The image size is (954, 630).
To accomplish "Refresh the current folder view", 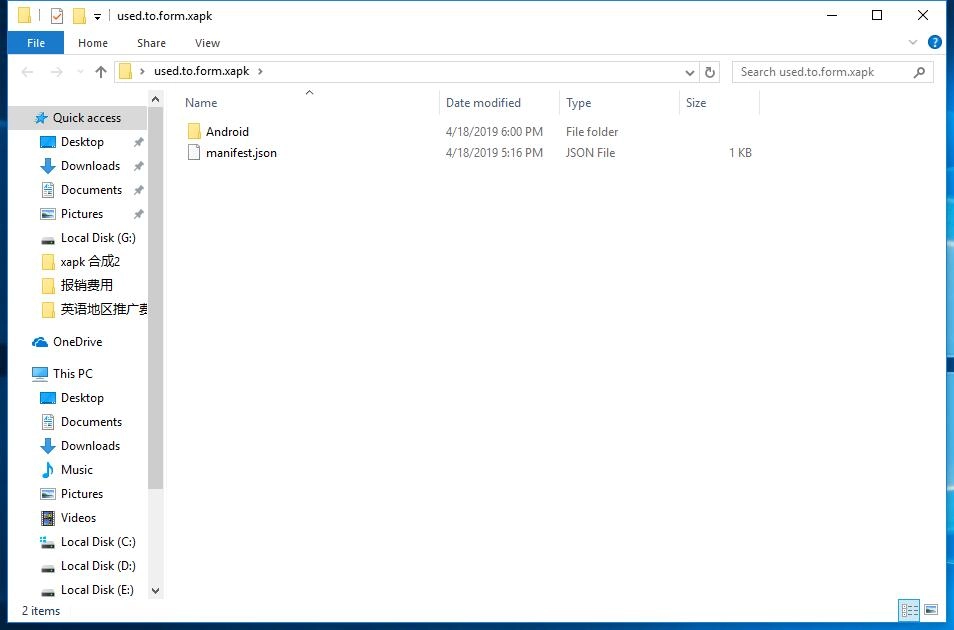I will point(710,72).
